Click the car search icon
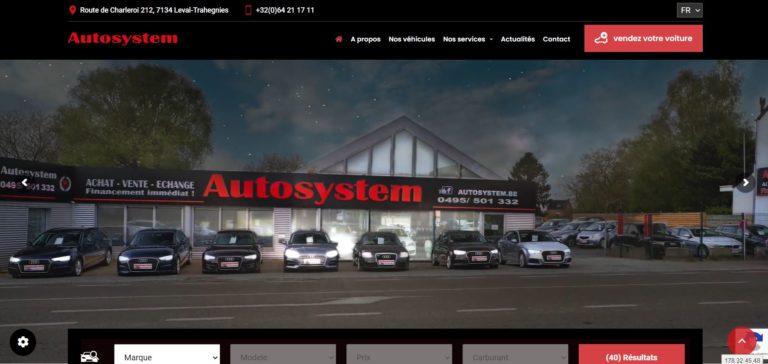The width and height of the screenshot is (768, 364). 90,357
